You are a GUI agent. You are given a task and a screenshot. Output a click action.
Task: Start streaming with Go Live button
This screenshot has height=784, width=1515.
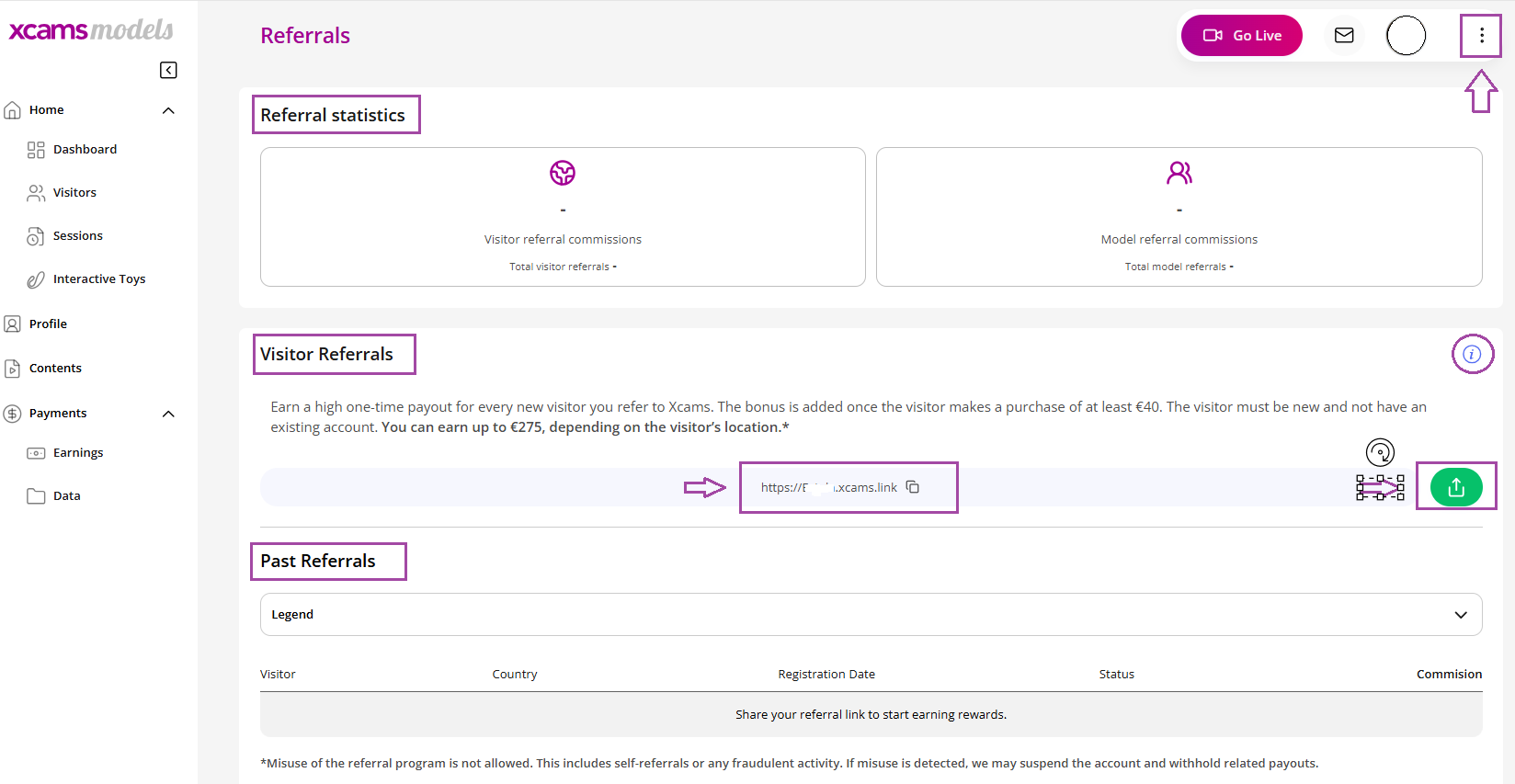(x=1241, y=35)
